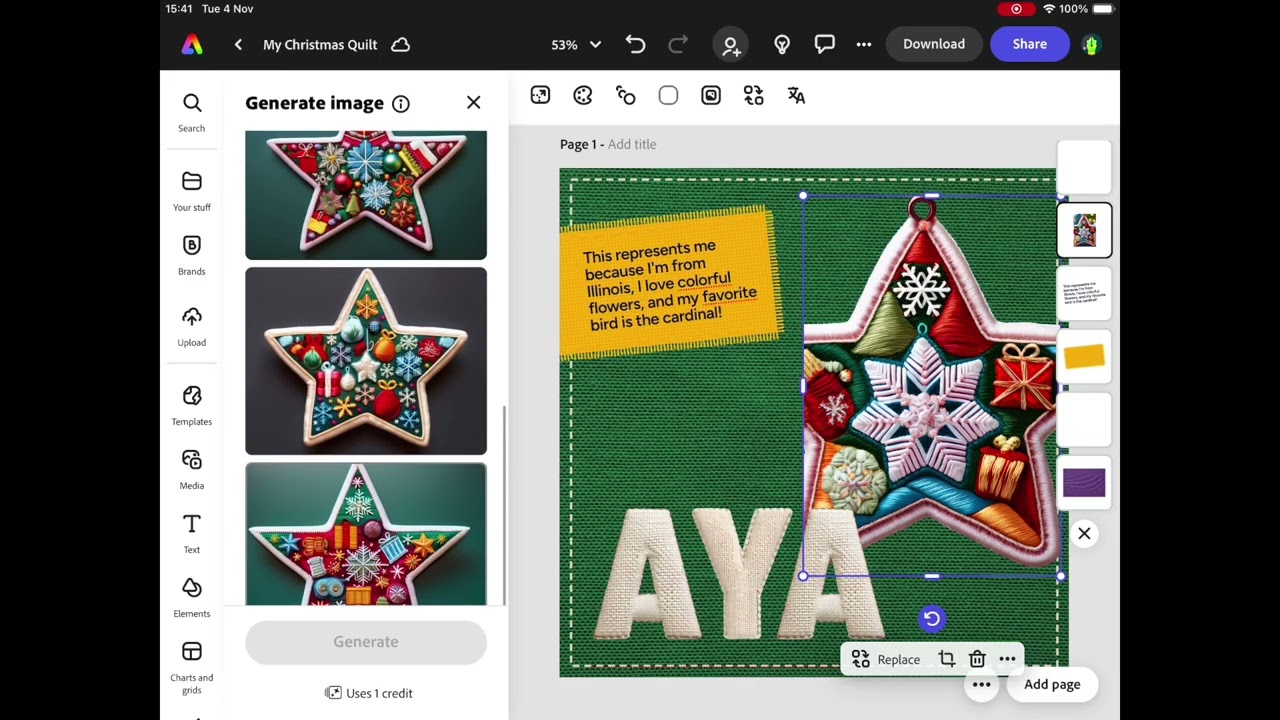Select the Text tool in sidebar

pyautogui.click(x=192, y=533)
